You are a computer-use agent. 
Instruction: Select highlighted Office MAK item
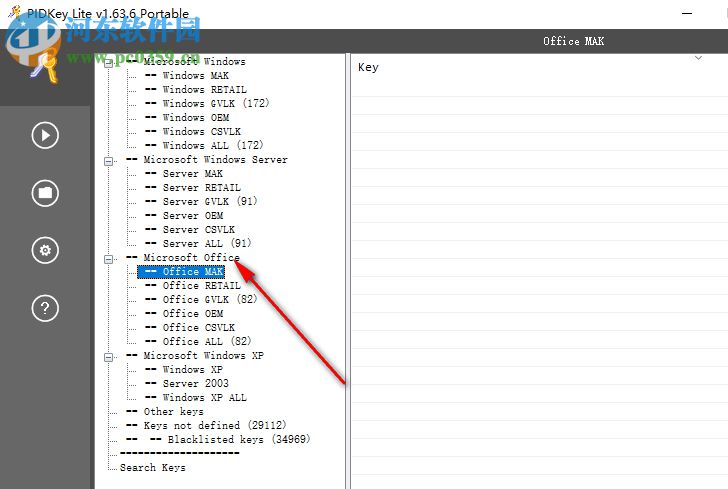click(181, 271)
